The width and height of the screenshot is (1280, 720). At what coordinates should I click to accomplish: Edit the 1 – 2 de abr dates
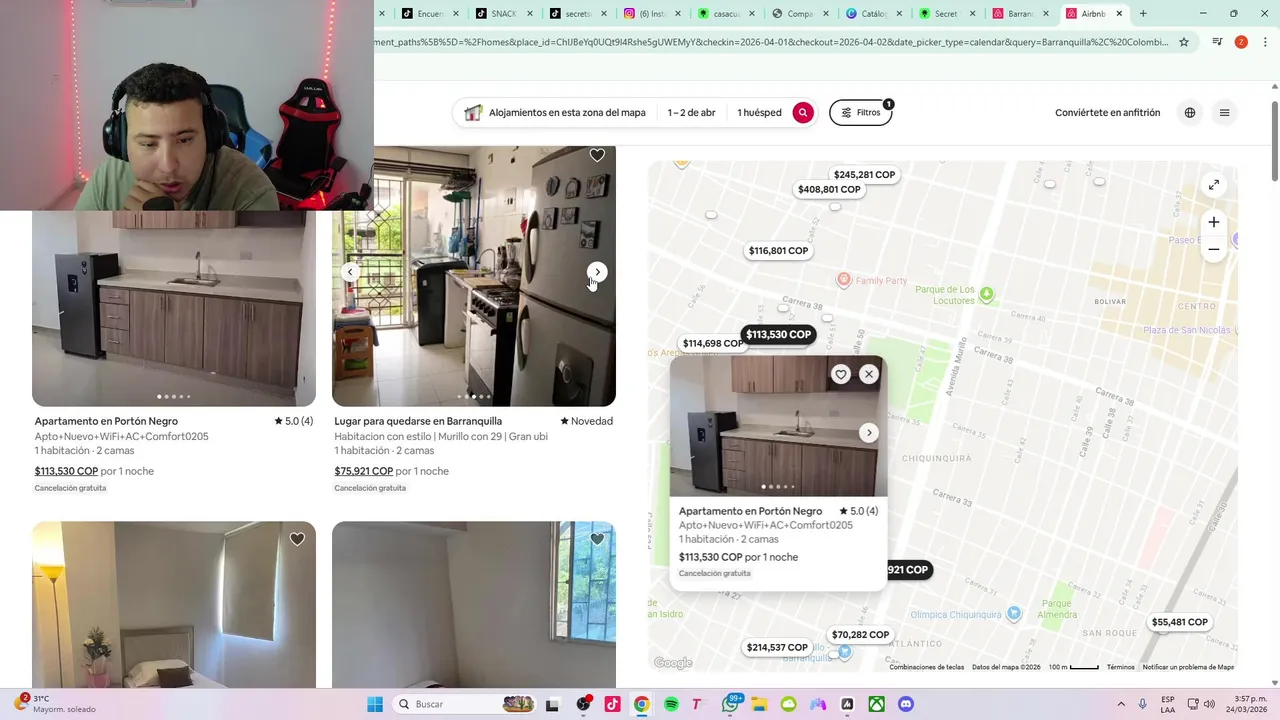(692, 113)
